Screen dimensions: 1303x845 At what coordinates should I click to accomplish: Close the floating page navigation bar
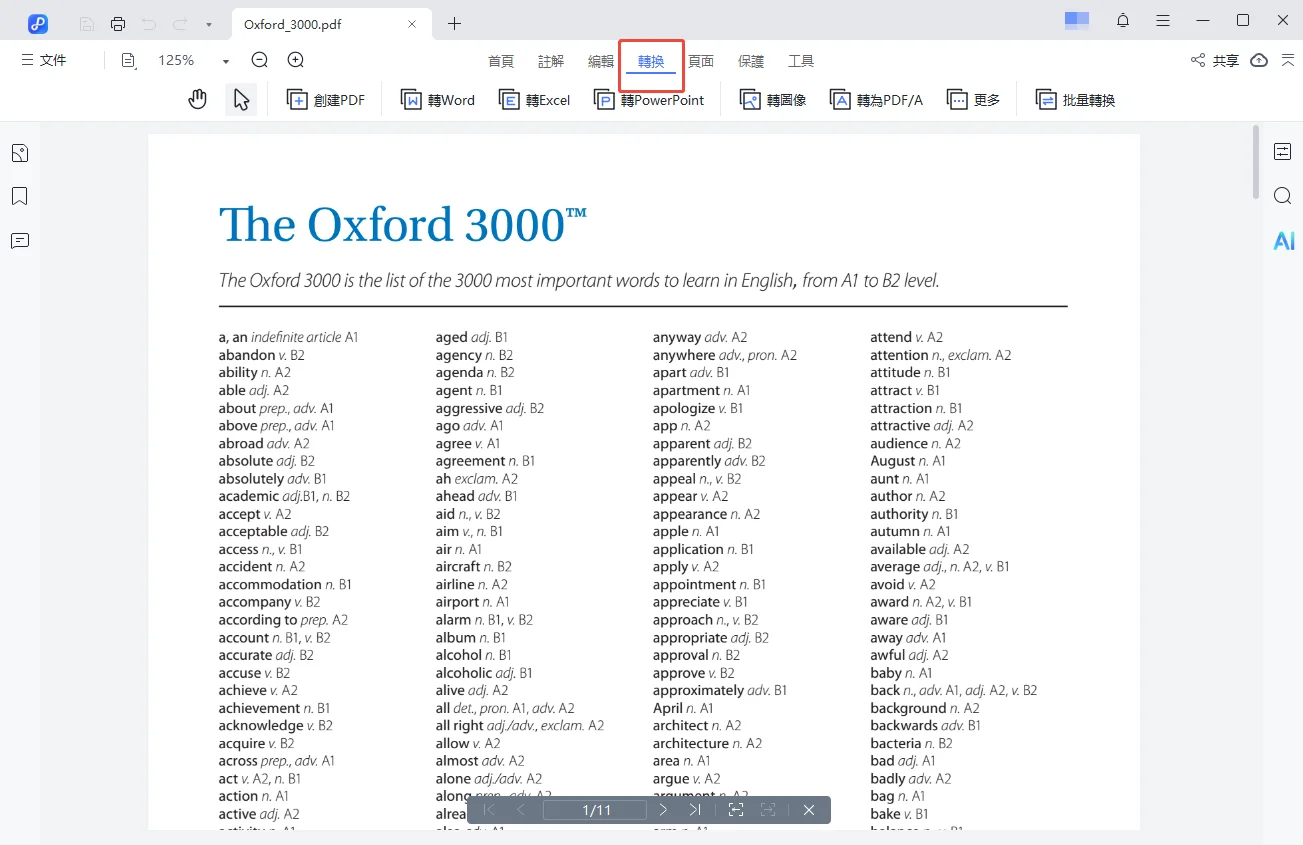(809, 810)
